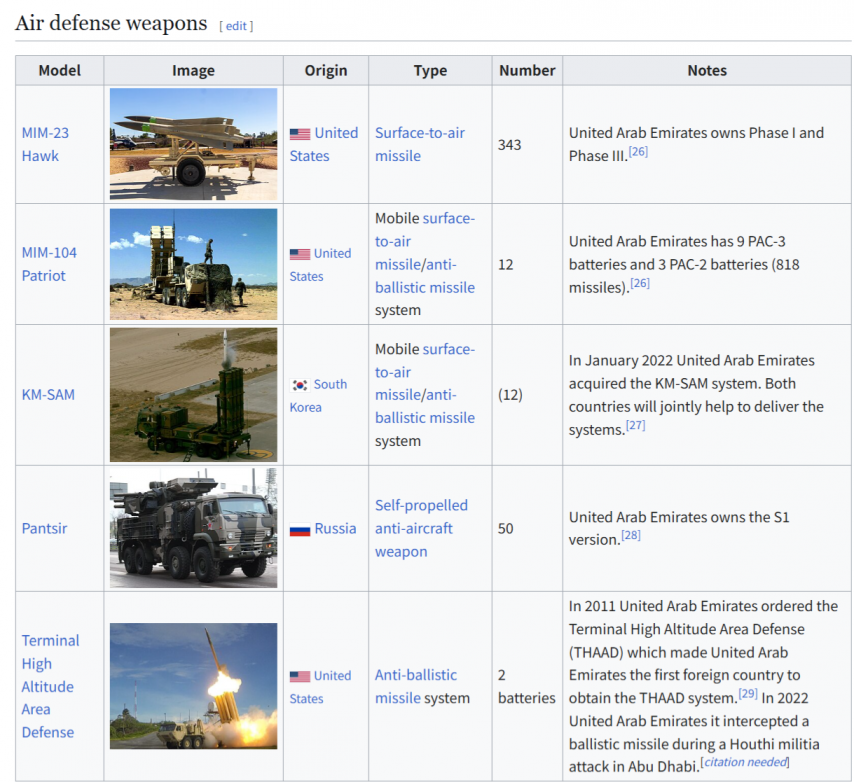Click the US flag icon in MIM-23 Hawk row
This screenshot has width=854, height=782.
pos(300,134)
